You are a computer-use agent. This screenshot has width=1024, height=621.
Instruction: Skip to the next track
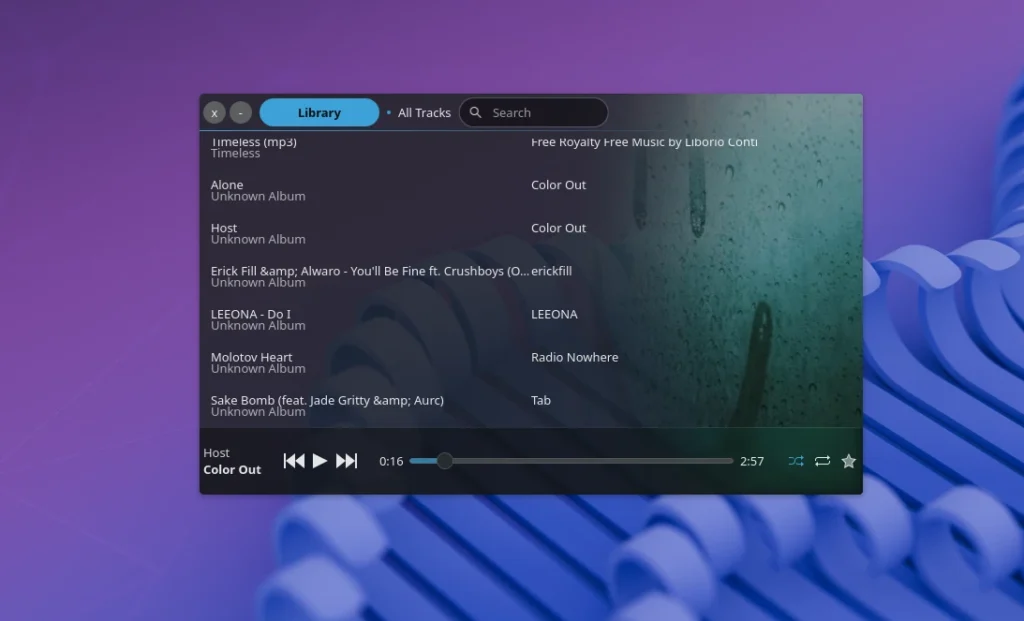click(x=347, y=461)
